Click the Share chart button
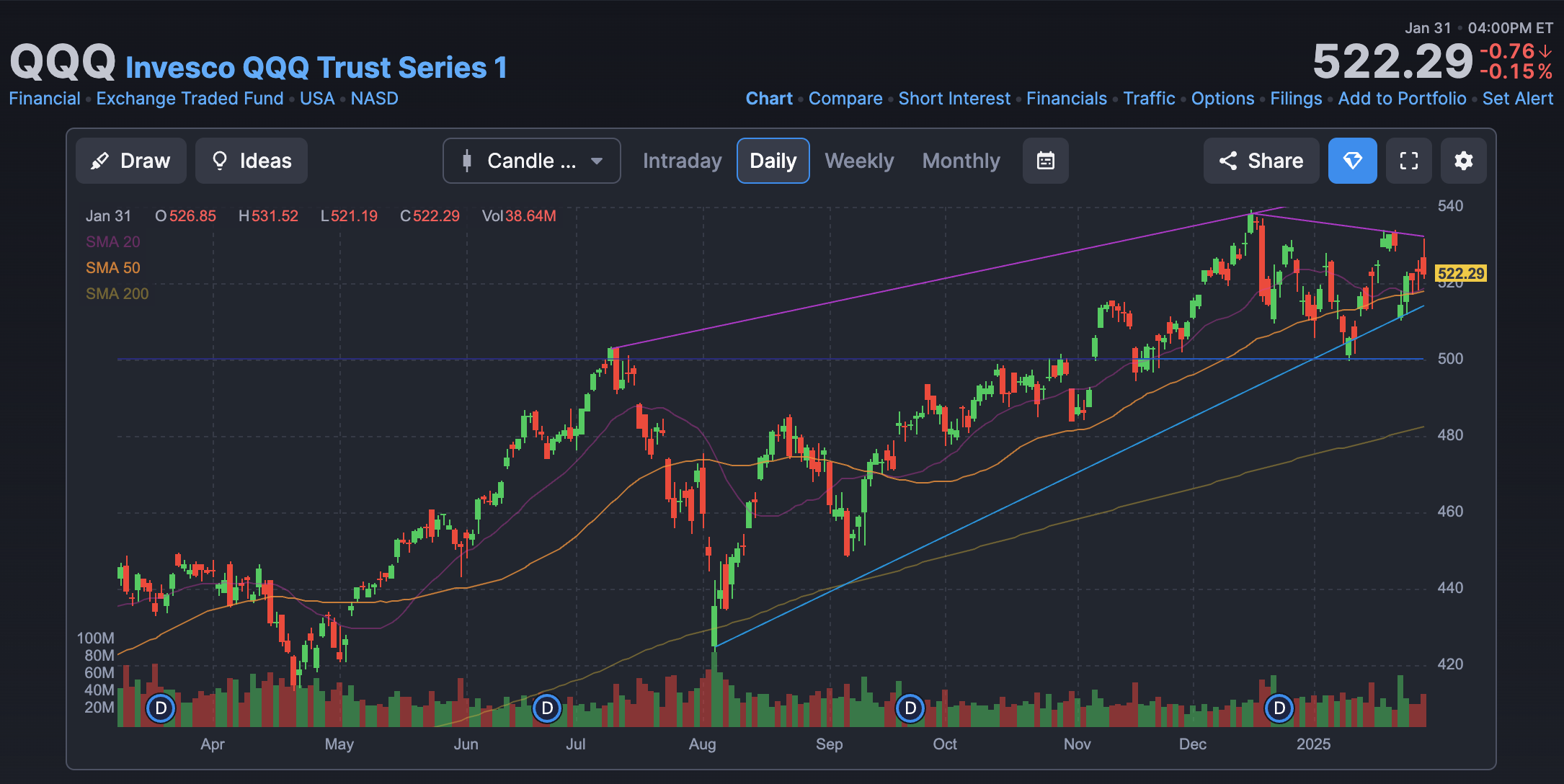 point(1261,161)
